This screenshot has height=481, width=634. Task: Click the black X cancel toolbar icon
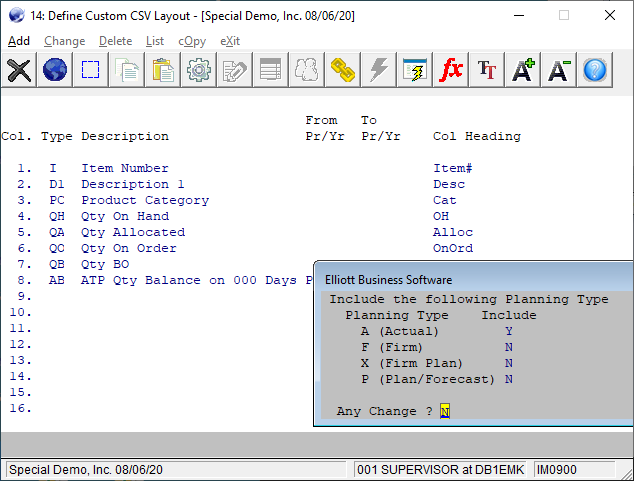[x=19, y=70]
